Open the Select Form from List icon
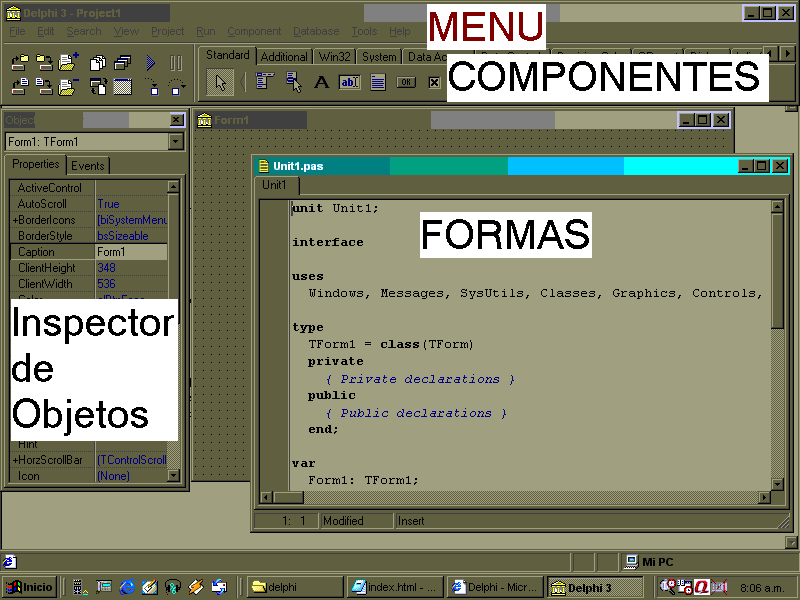800x600 pixels. (x=122, y=63)
